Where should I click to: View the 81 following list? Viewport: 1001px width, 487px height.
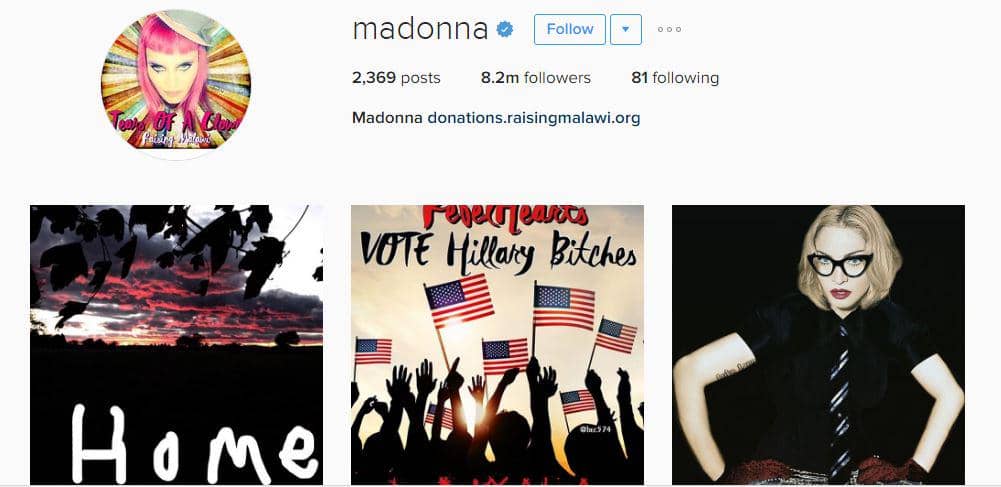click(x=675, y=78)
